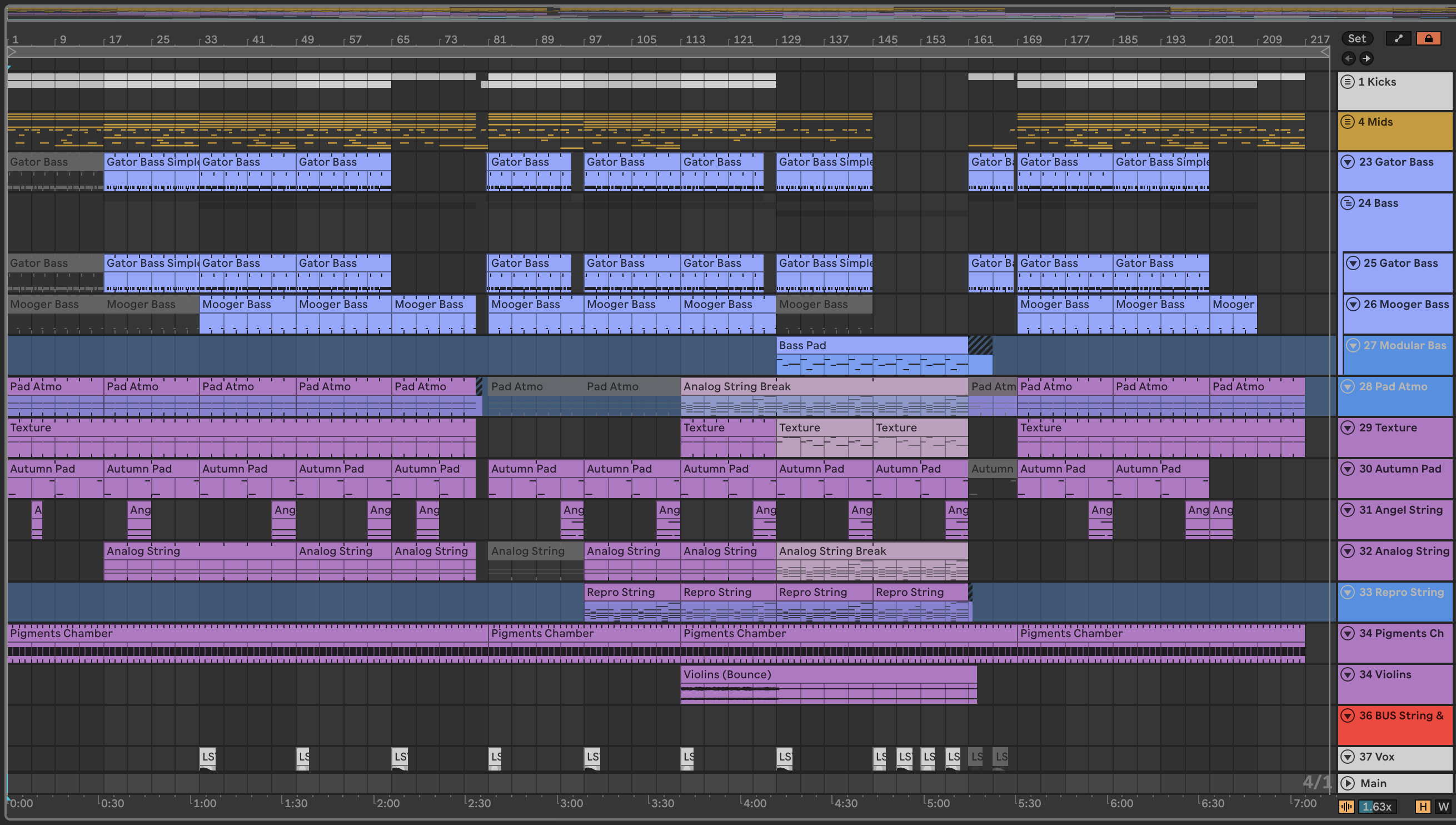Screen dimensions: 1456x825
Task: Toggle the H optimize height button
Action: click(1423, 806)
